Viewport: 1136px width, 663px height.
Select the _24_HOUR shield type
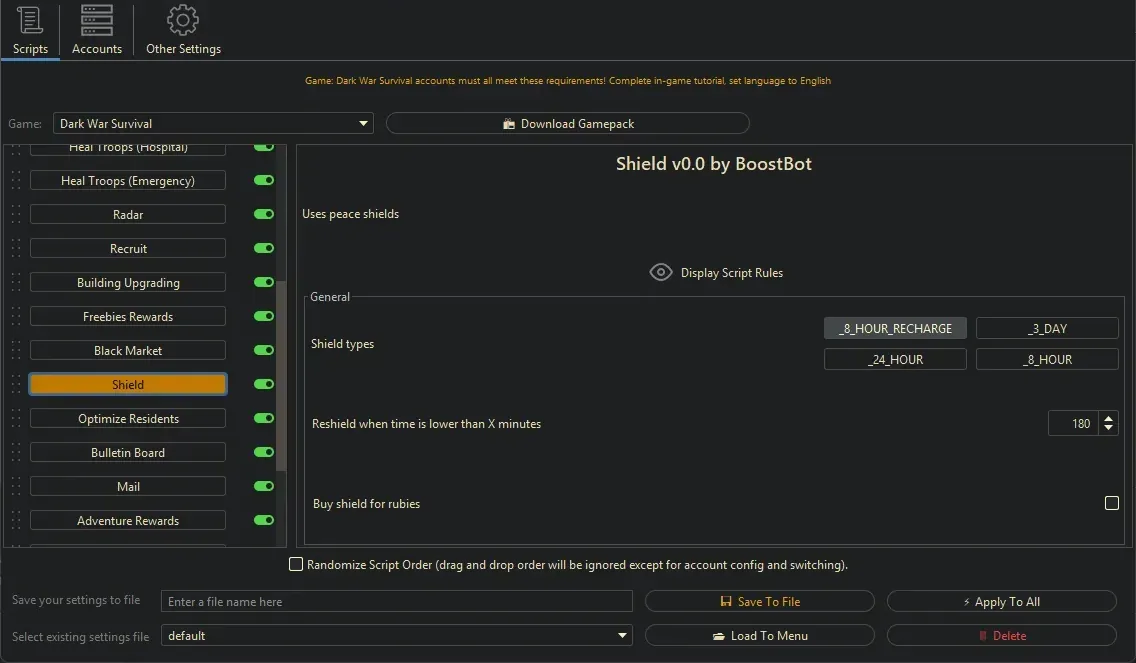click(x=895, y=359)
